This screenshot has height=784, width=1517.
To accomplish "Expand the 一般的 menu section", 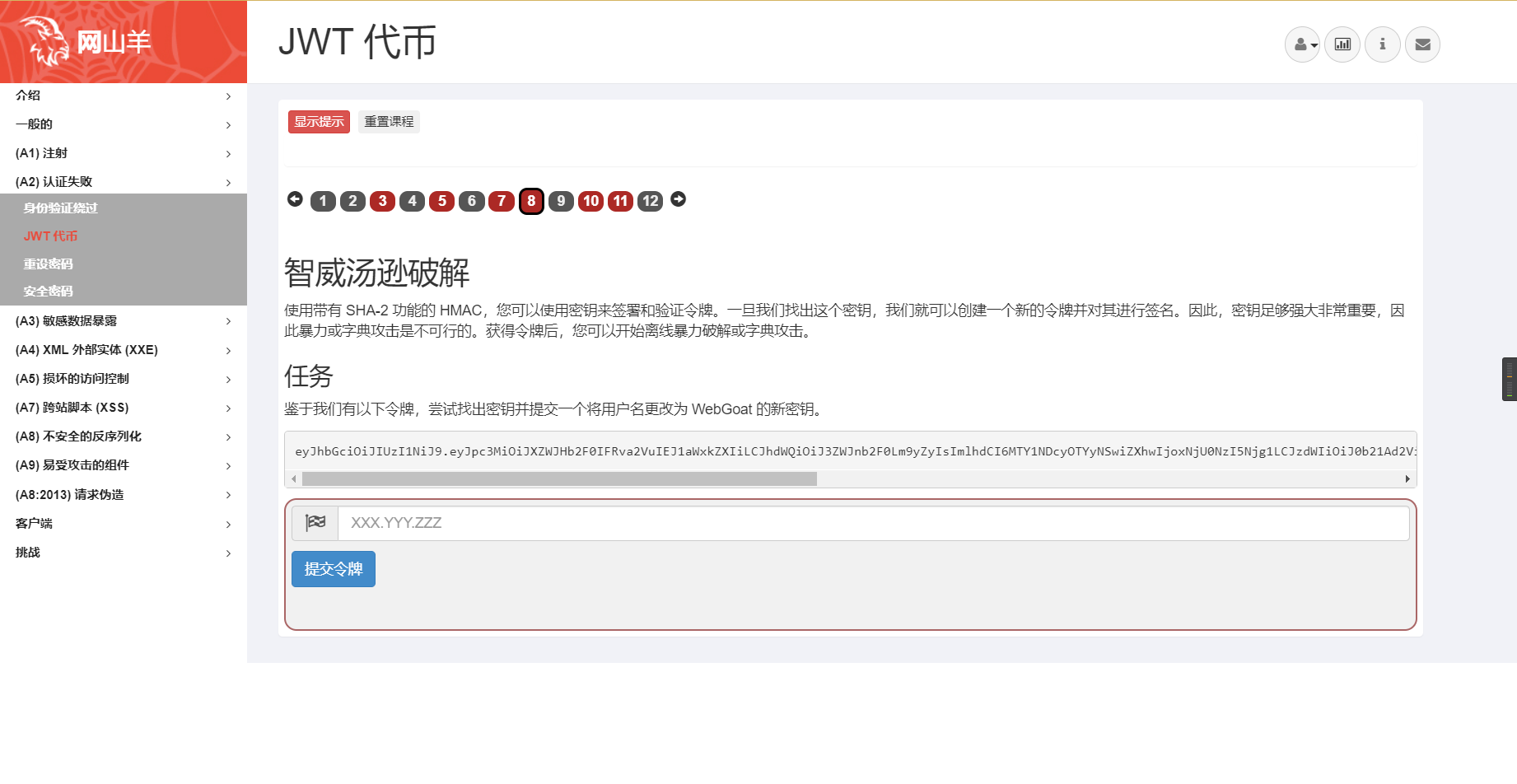I will coord(124,124).
